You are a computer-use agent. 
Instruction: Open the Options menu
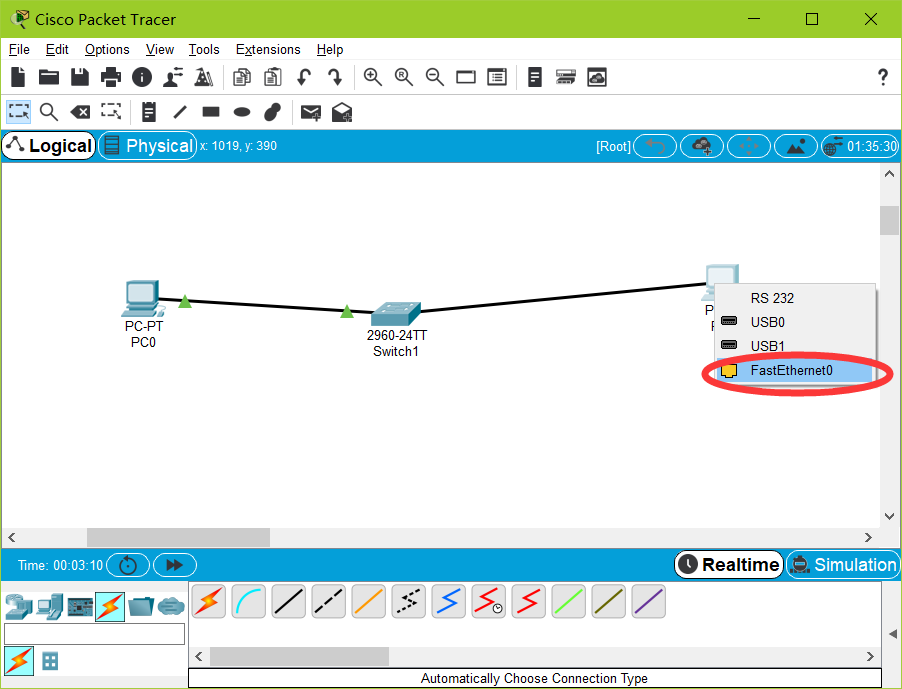107,49
